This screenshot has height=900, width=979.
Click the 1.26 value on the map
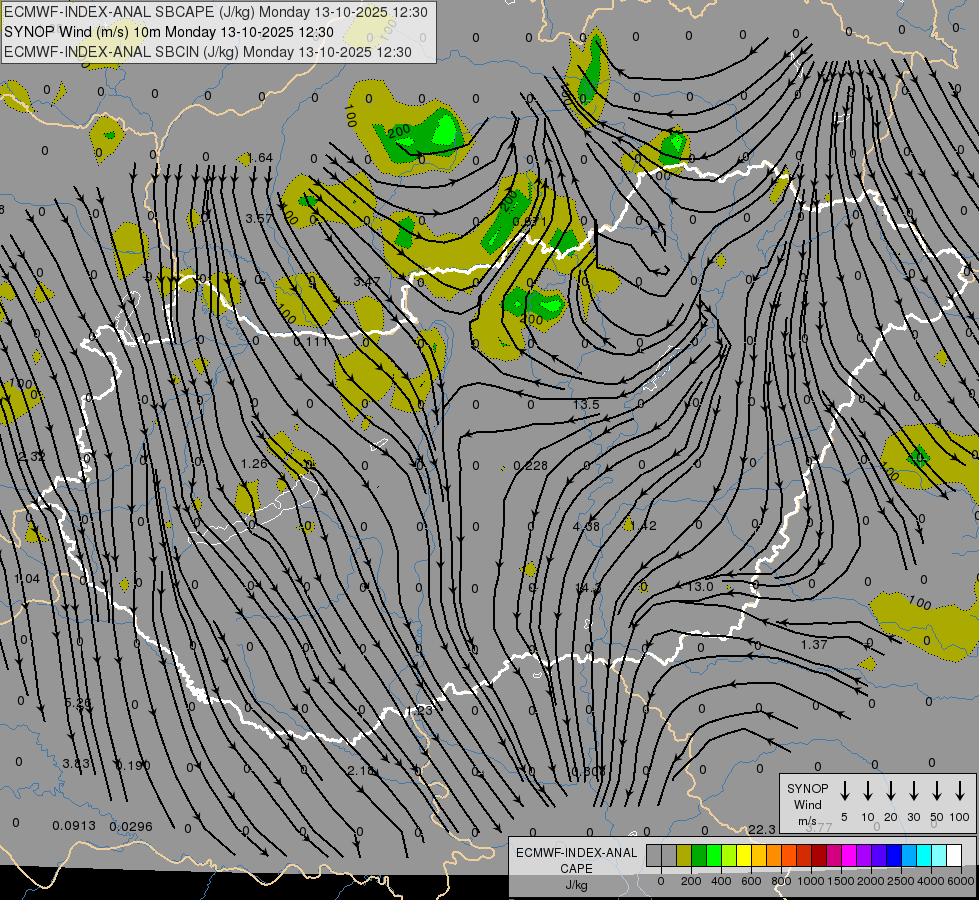[x=254, y=464]
